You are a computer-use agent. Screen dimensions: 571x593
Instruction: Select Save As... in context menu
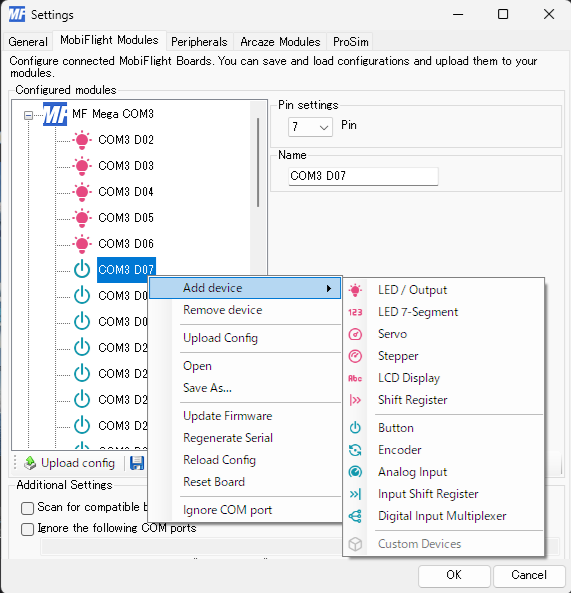click(x=246, y=388)
